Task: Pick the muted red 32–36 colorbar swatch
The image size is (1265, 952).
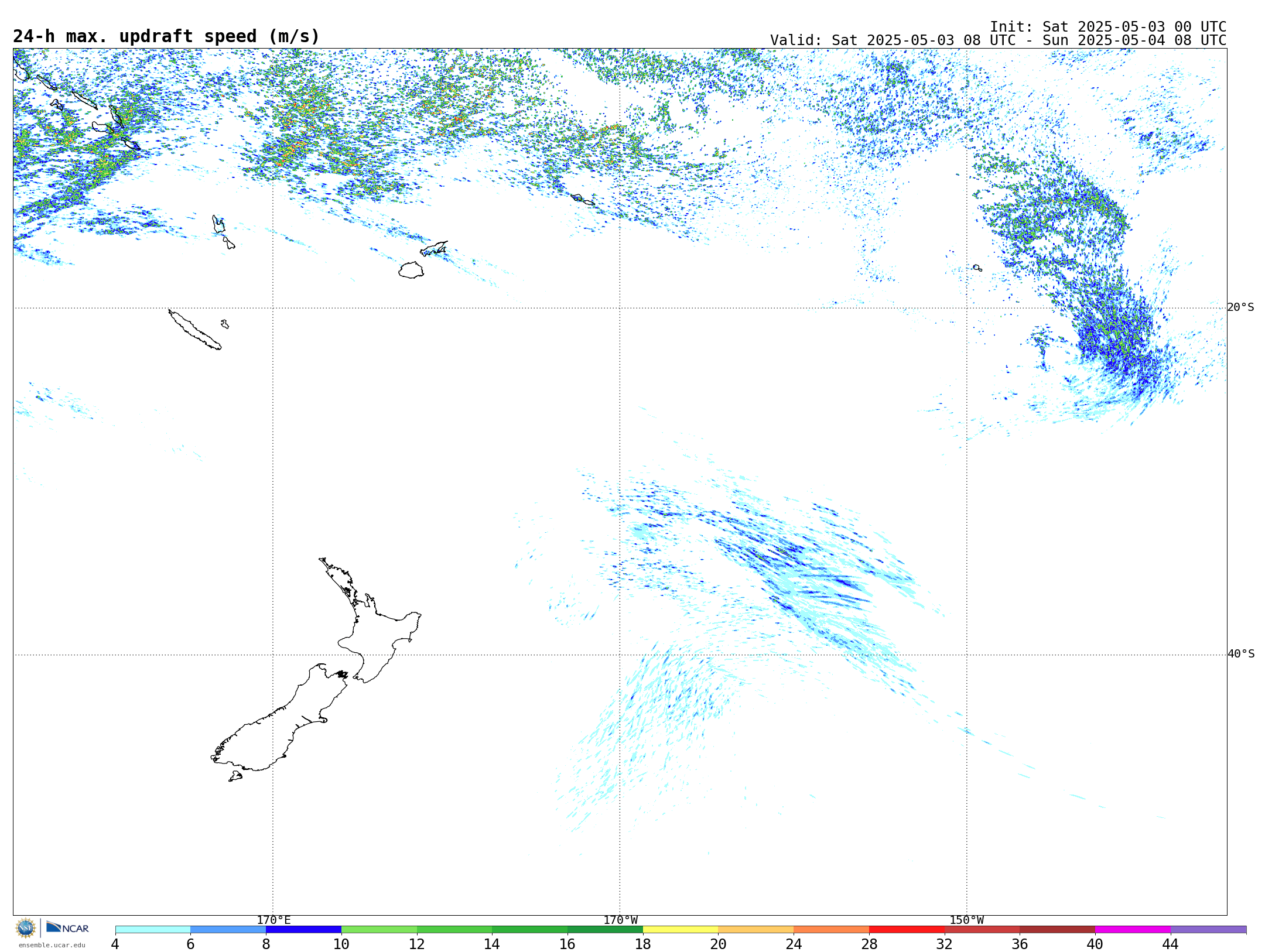Action: pyautogui.click(x=982, y=930)
